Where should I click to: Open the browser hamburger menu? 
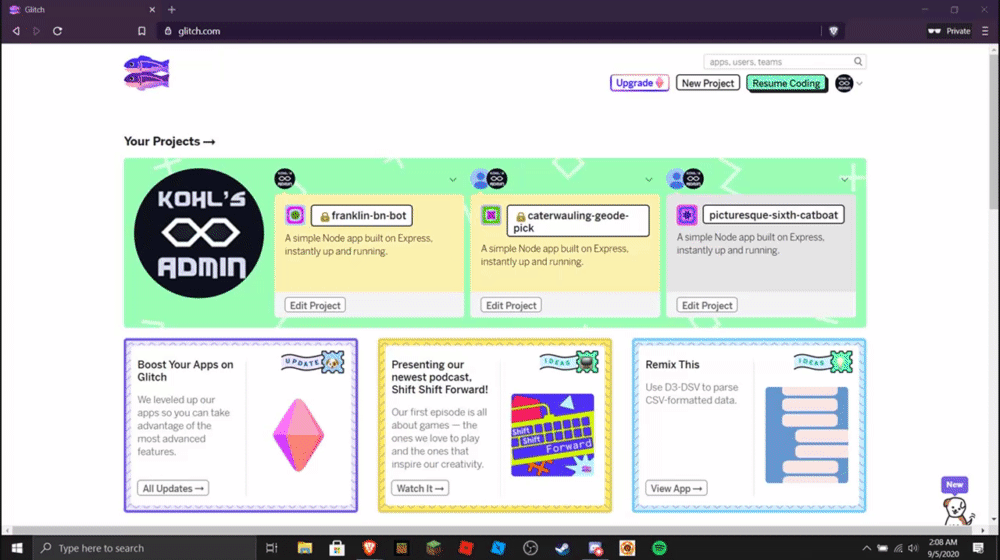[985, 31]
